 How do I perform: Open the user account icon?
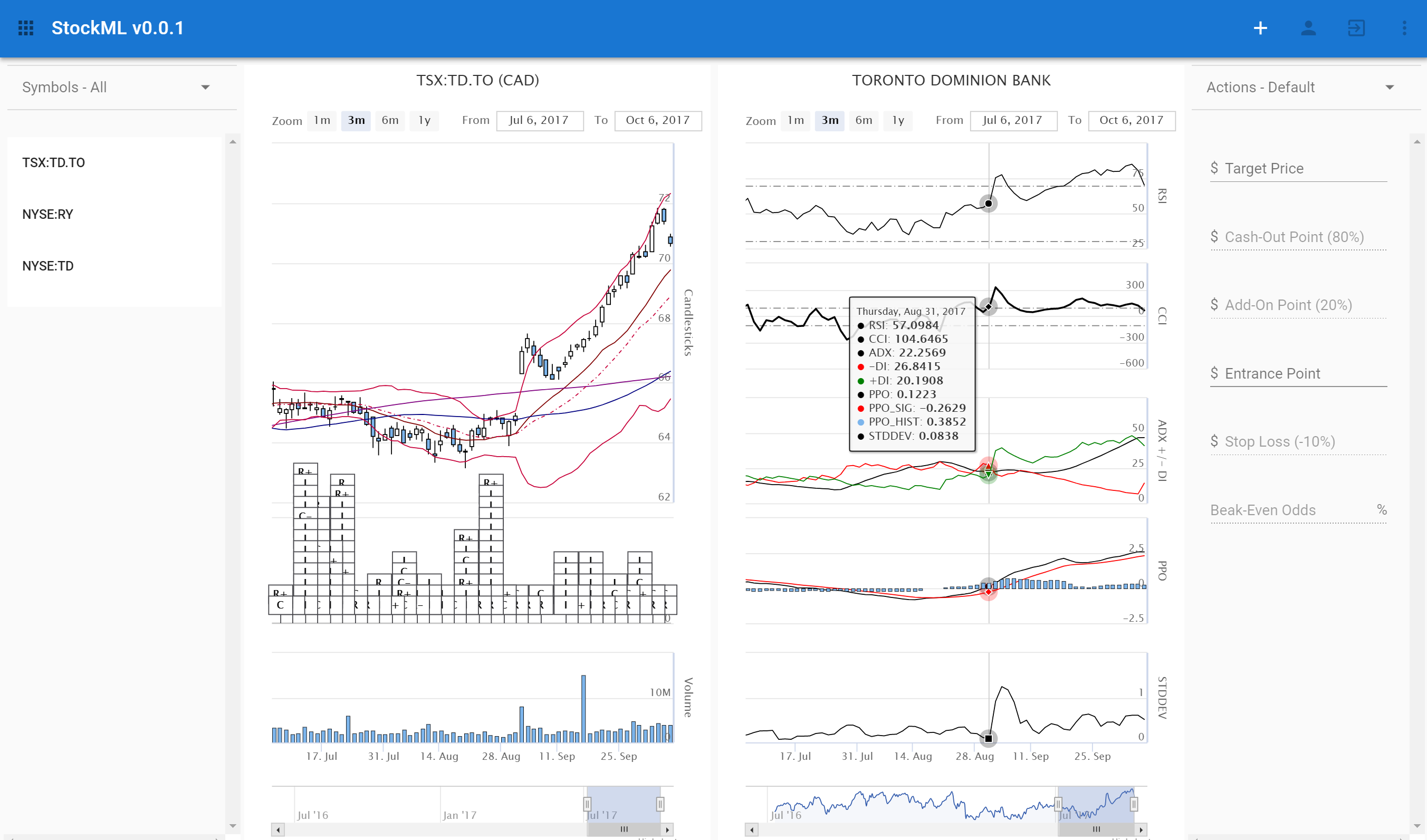pos(1308,28)
